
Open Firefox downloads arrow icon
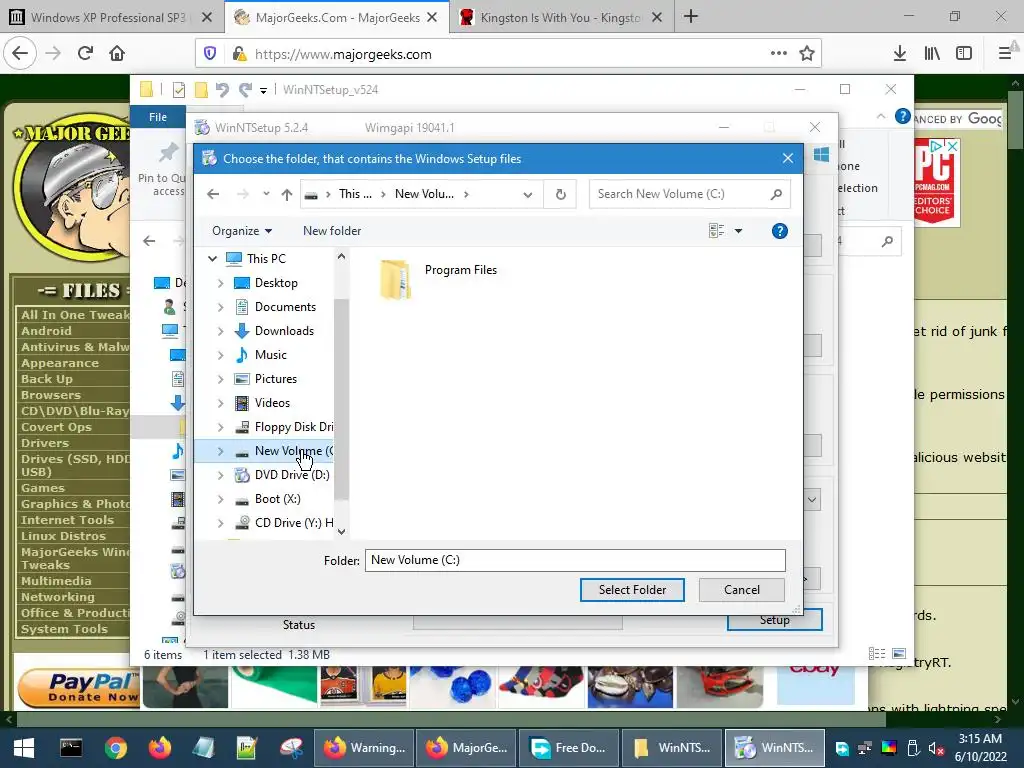(899, 54)
